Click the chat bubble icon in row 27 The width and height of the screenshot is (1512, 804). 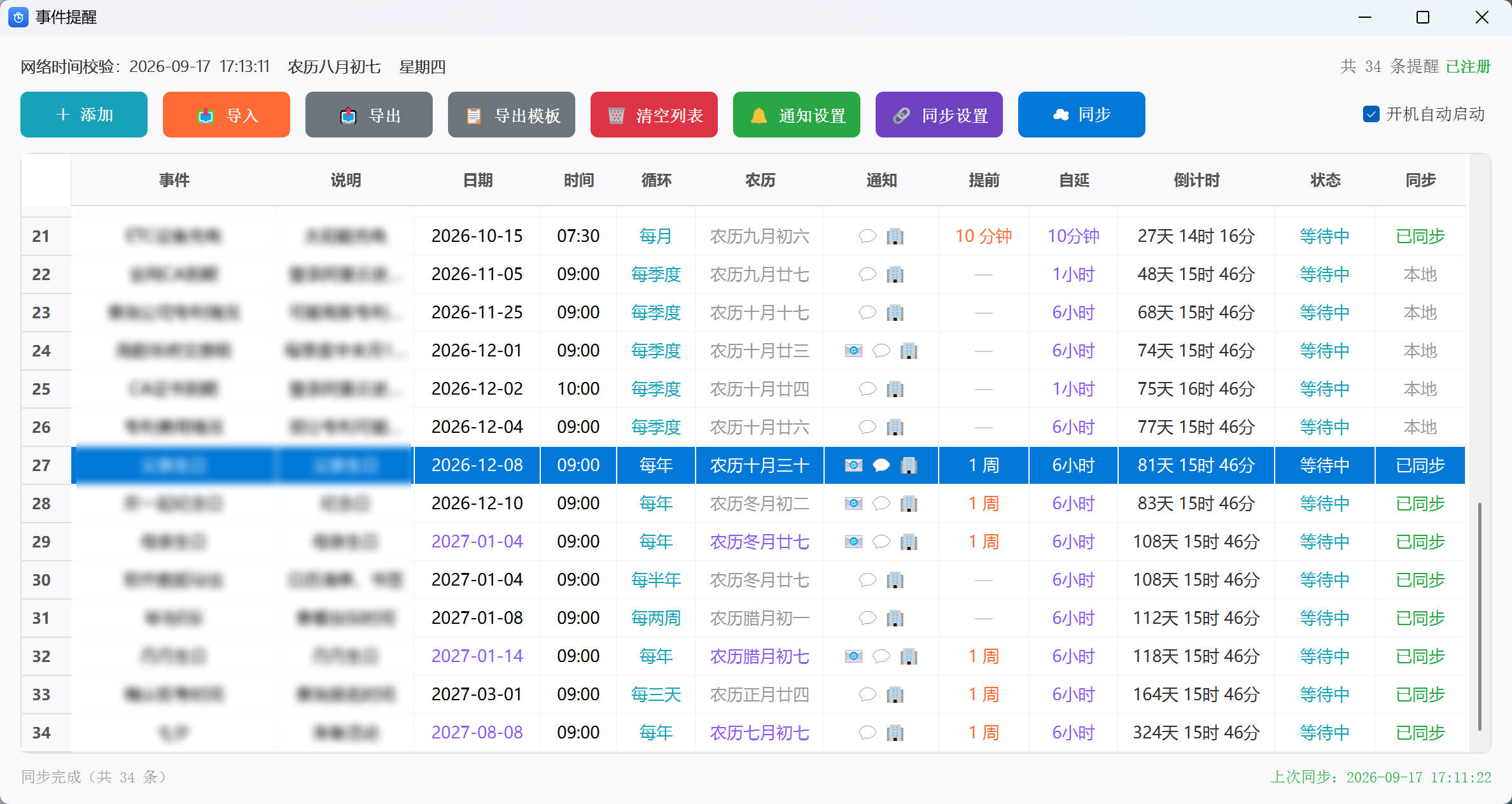tap(881, 465)
